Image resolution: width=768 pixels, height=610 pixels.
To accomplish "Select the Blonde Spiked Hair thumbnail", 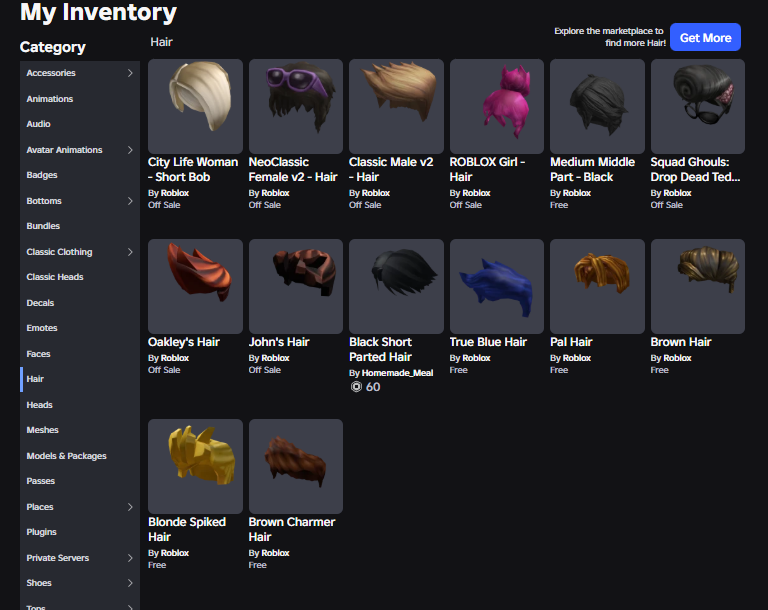I will click(195, 466).
